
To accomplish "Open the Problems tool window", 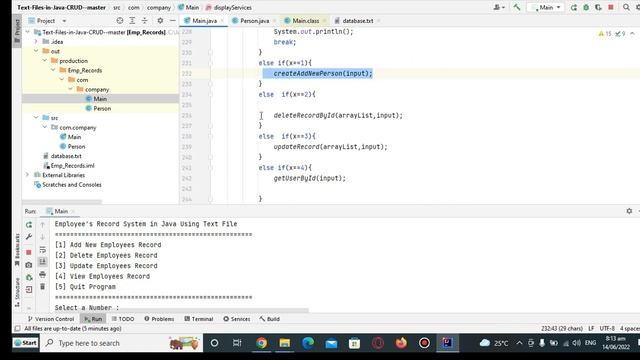I will (x=159, y=319).
